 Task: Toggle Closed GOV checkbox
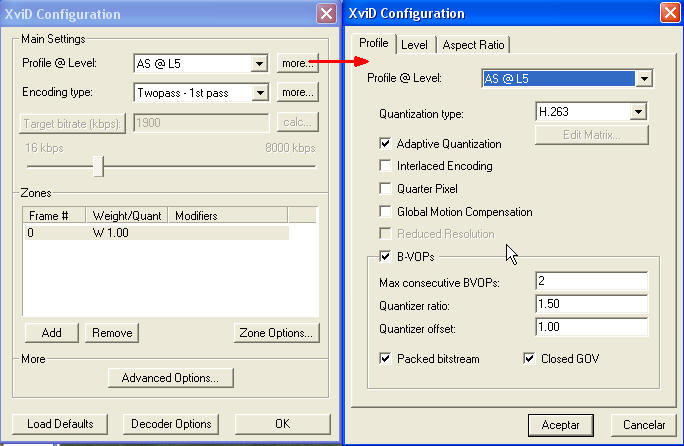click(x=529, y=359)
